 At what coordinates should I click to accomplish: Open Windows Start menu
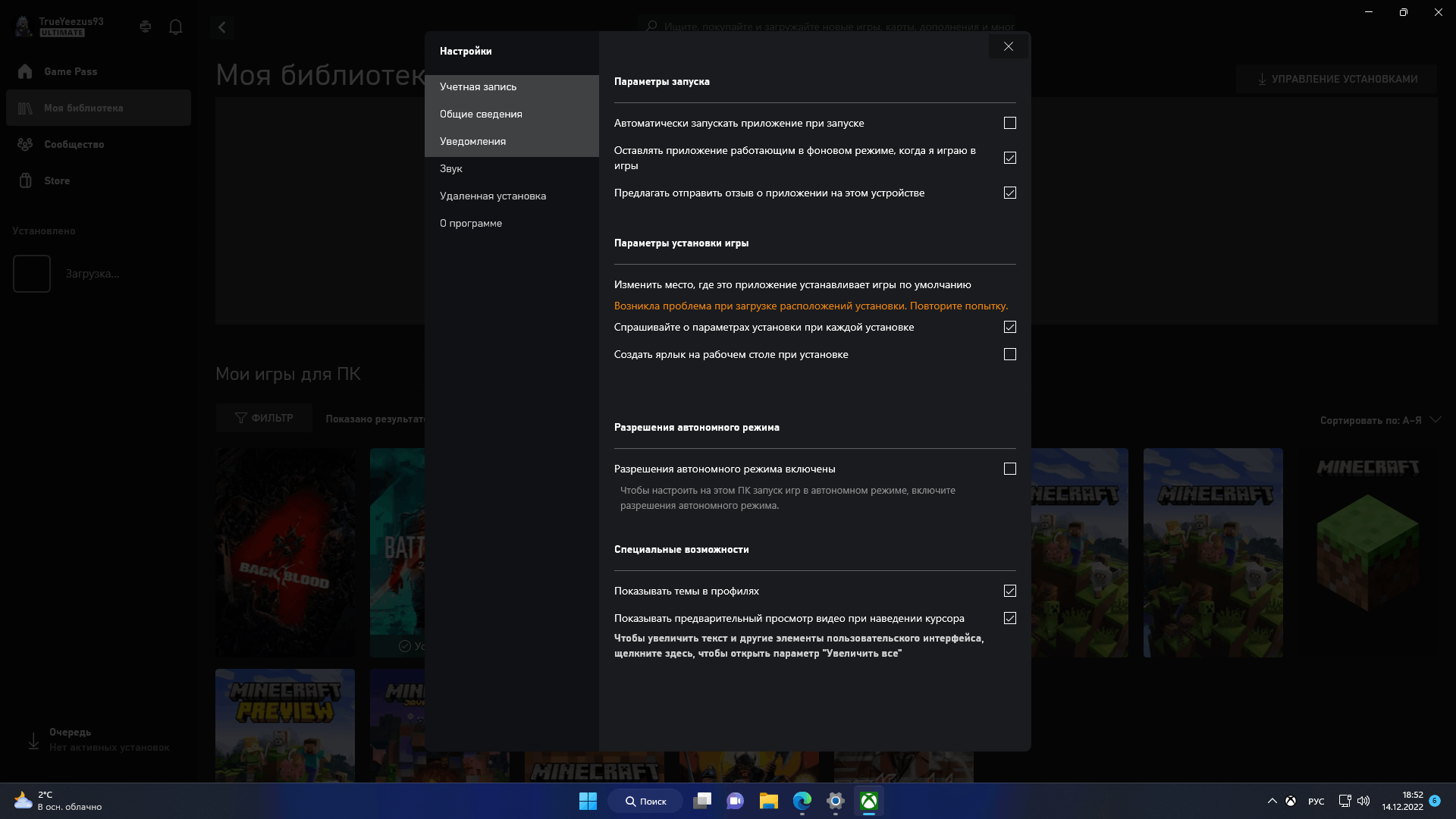pyautogui.click(x=588, y=801)
